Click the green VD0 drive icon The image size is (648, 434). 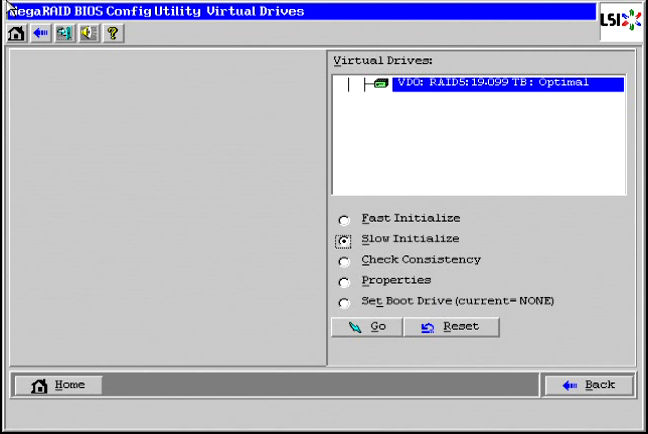click(381, 84)
